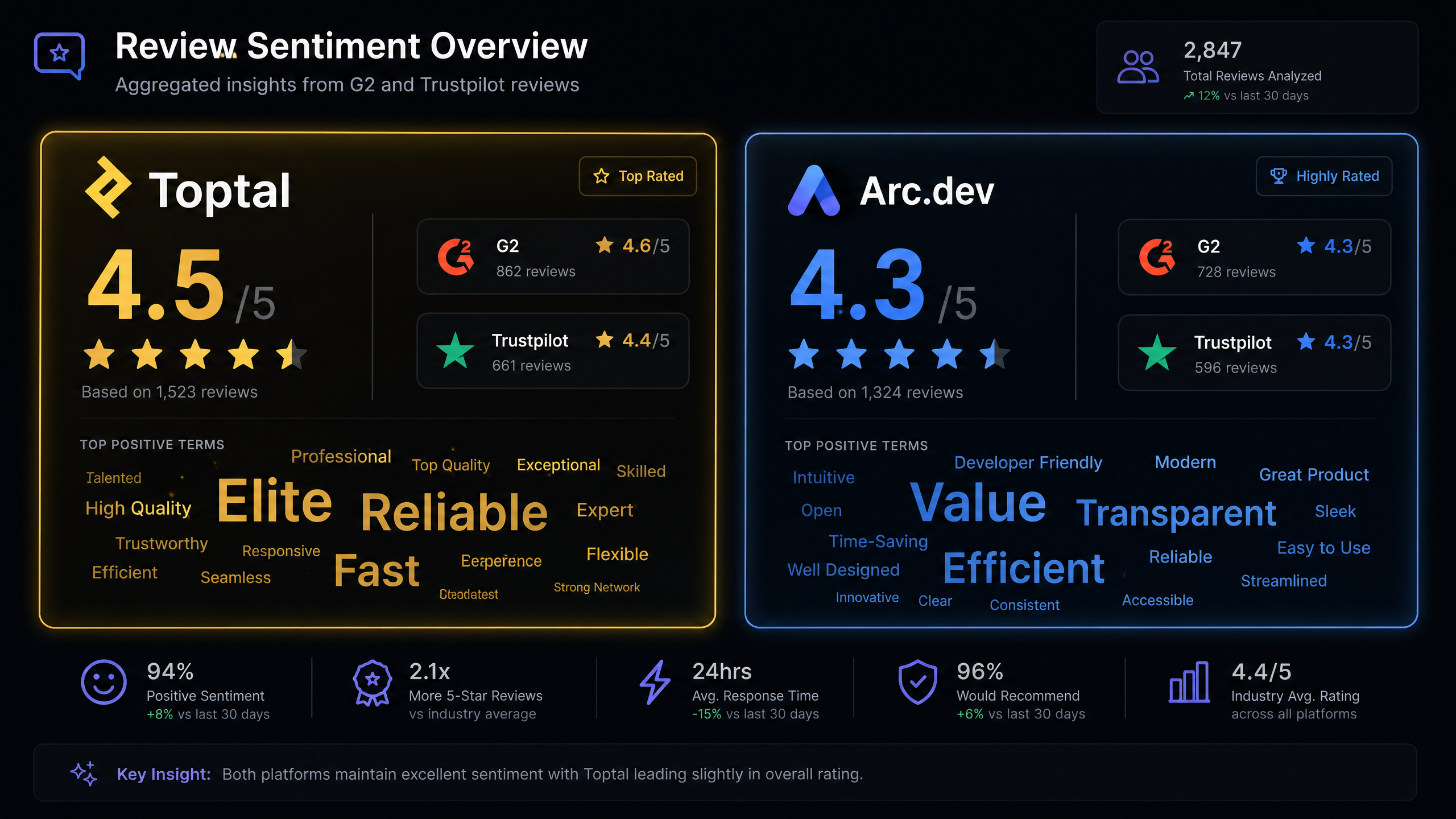This screenshot has width=1456, height=819.
Task: Click the 4.4/5 Industry Avg. Rating value
Action: click(x=1261, y=672)
